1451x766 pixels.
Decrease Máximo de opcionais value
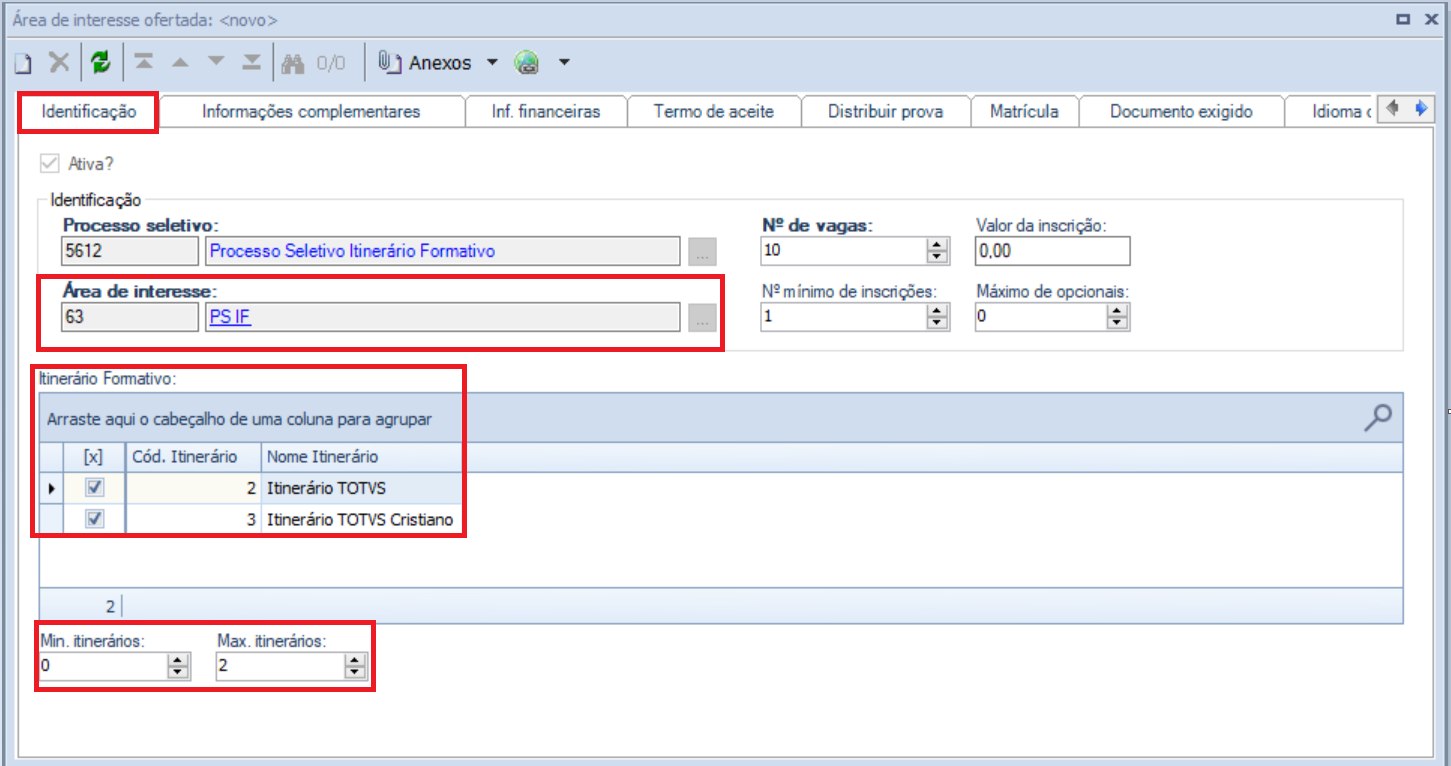coord(1118,323)
